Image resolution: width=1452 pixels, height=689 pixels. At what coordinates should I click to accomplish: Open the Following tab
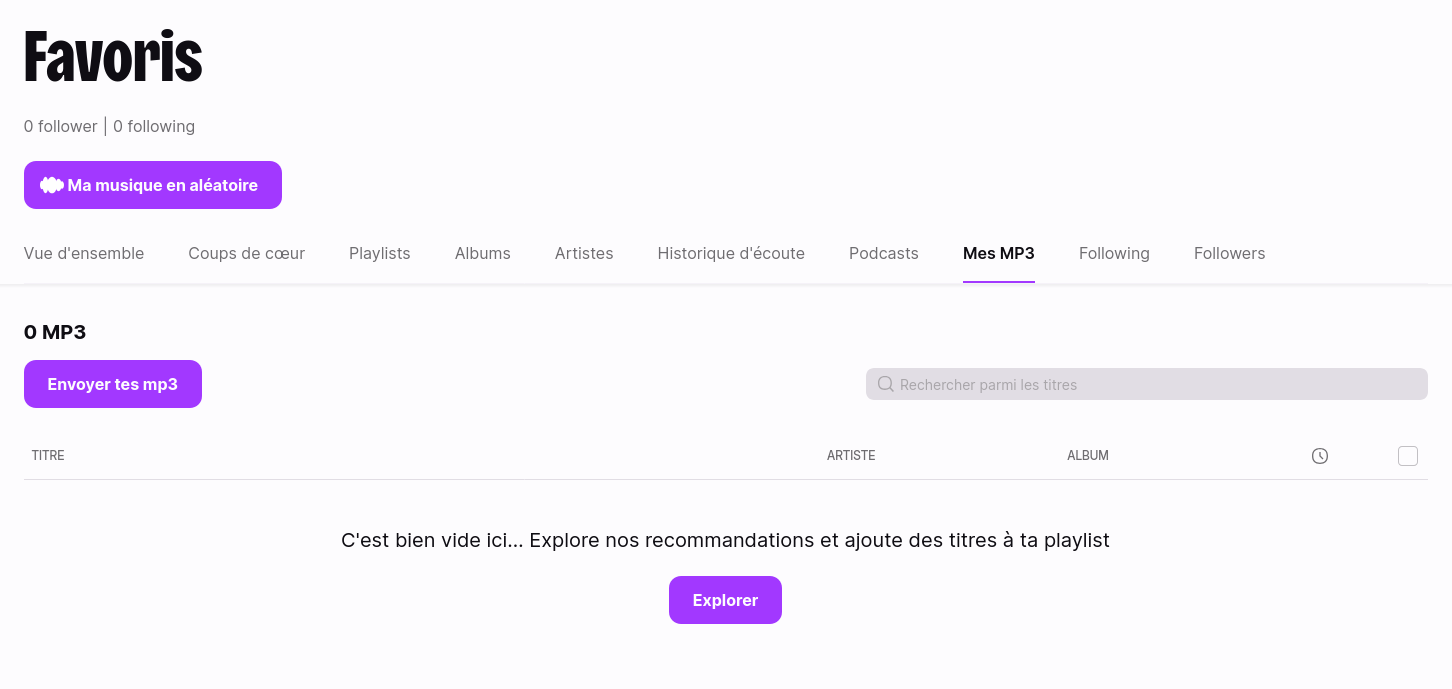click(1114, 253)
